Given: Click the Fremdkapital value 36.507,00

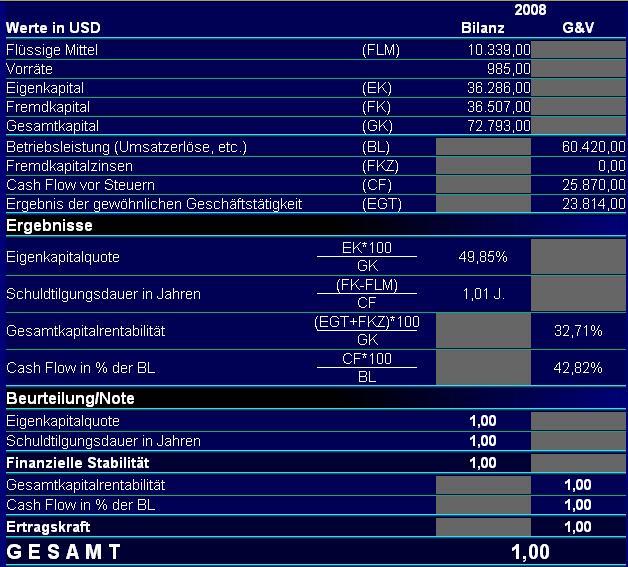Looking at the screenshot, I should (499, 107).
